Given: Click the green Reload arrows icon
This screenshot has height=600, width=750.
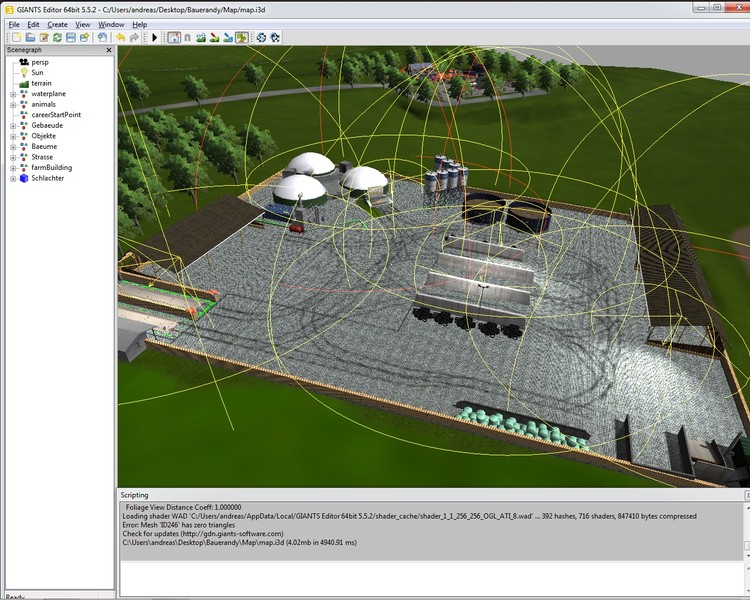Looking at the screenshot, I should point(57,37).
